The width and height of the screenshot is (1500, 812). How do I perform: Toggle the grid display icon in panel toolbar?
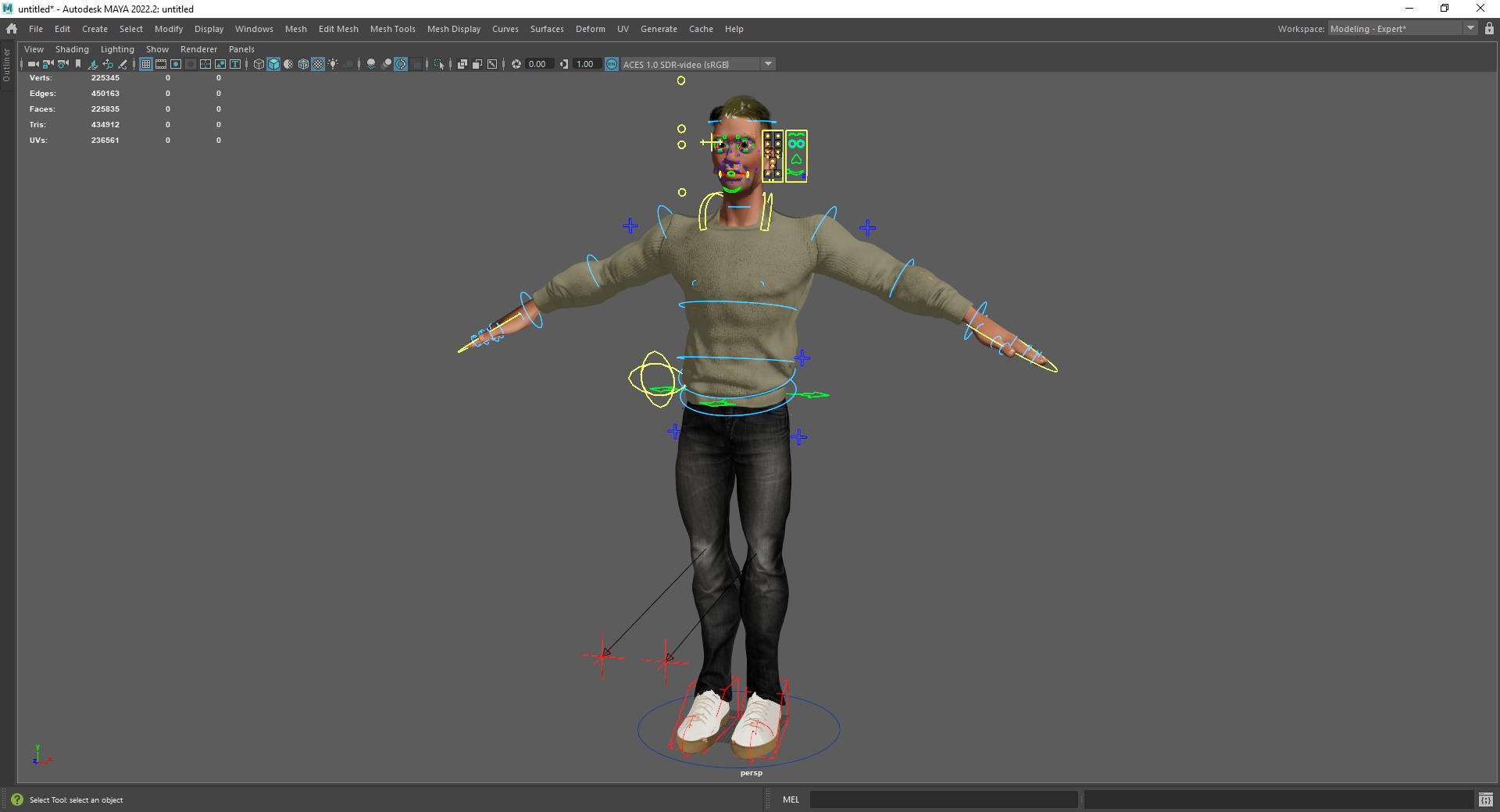pyautogui.click(x=146, y=64)
